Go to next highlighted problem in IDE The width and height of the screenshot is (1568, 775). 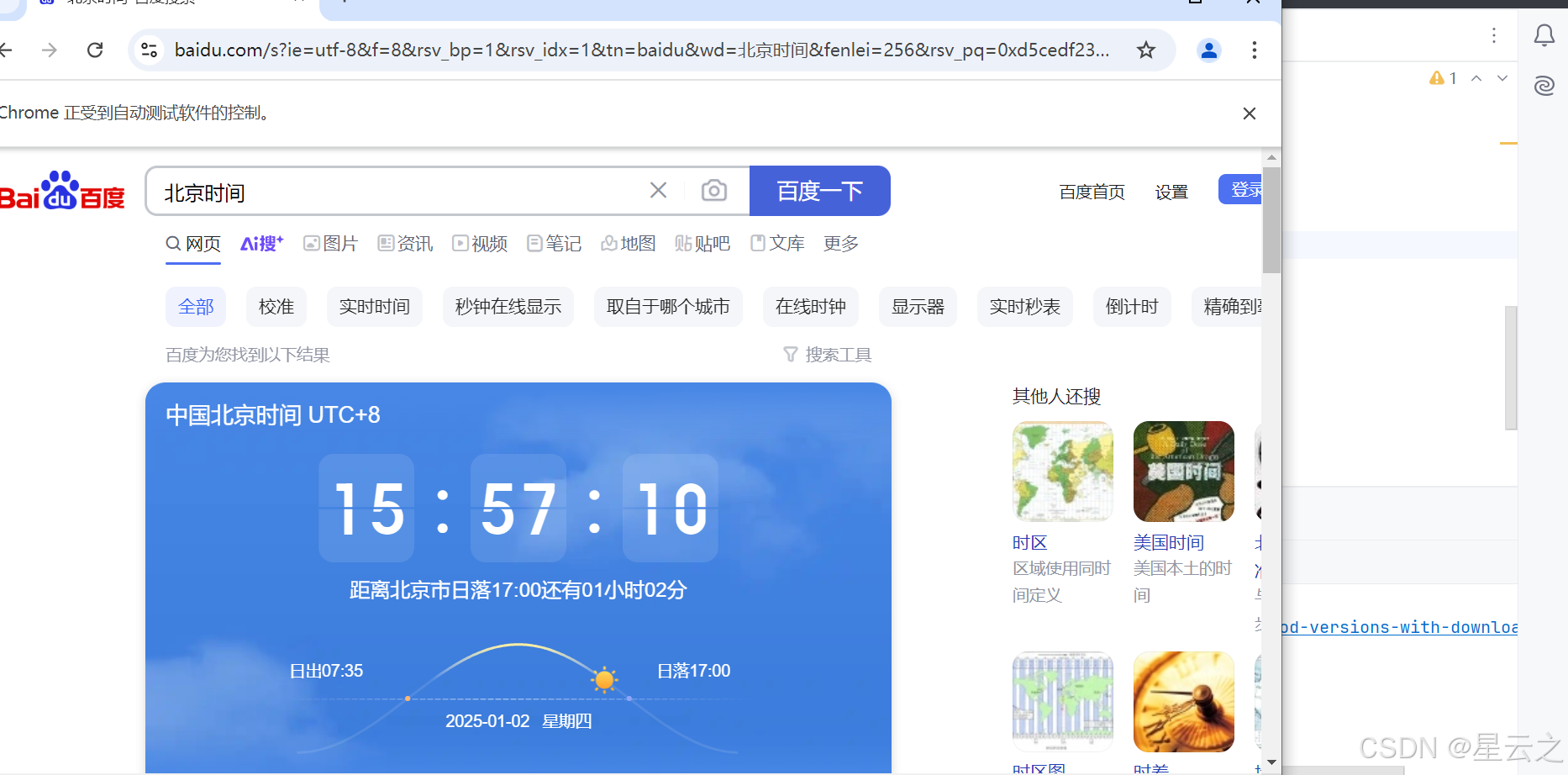[1502, 78]
